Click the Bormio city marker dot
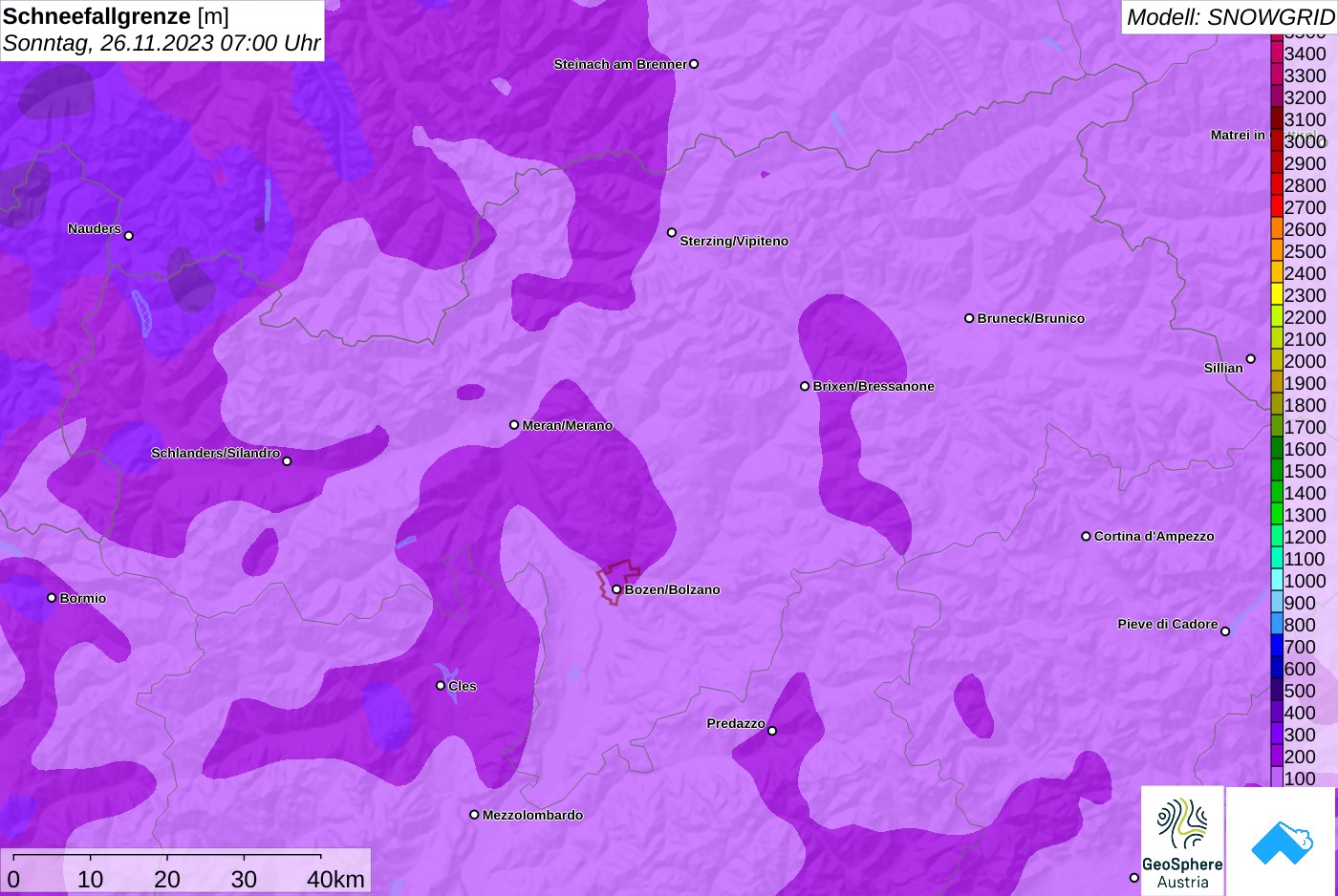Image resolution: width=1338 pixels, height=896 pixels. (52, 598)
